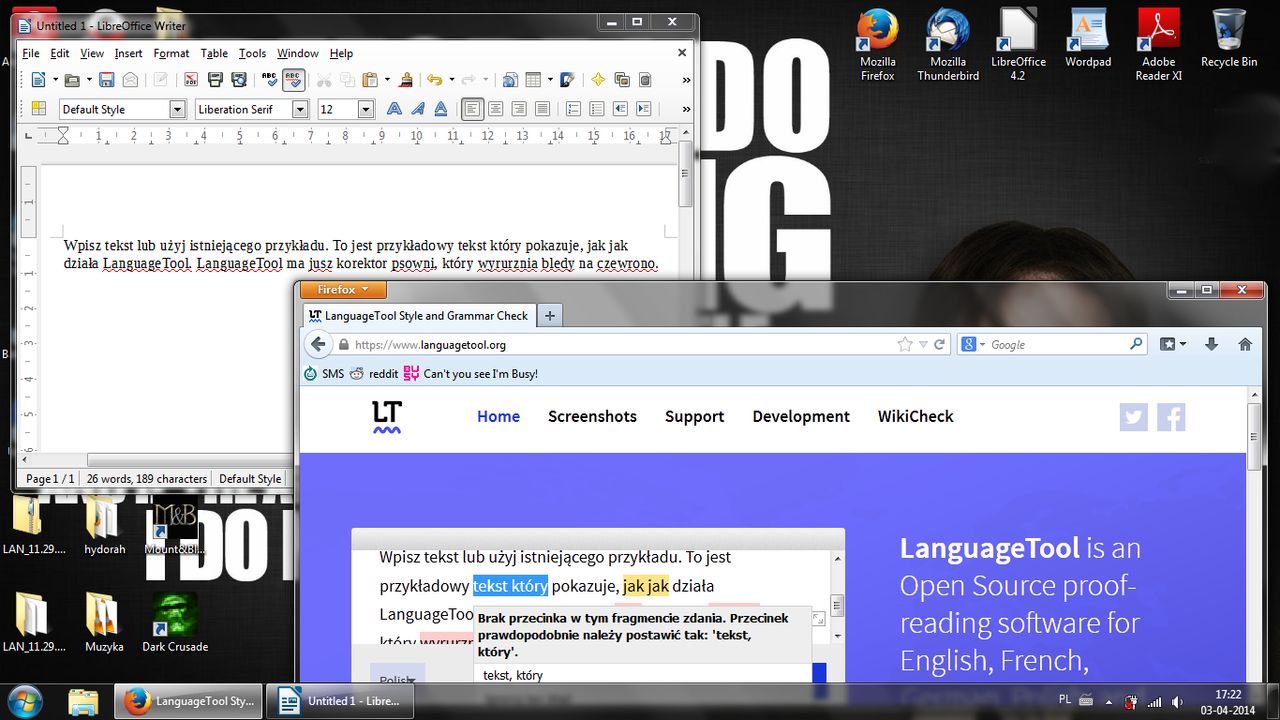Open WikiCheck link on LanguageTool site
1280x720 pixels.
(x=916, y=416)
